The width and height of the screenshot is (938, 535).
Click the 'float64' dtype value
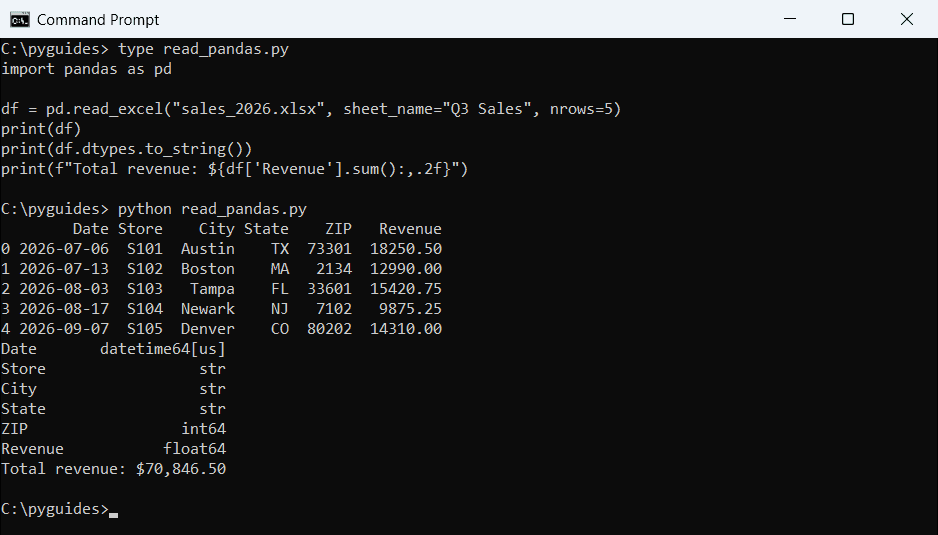pos(194,449)
